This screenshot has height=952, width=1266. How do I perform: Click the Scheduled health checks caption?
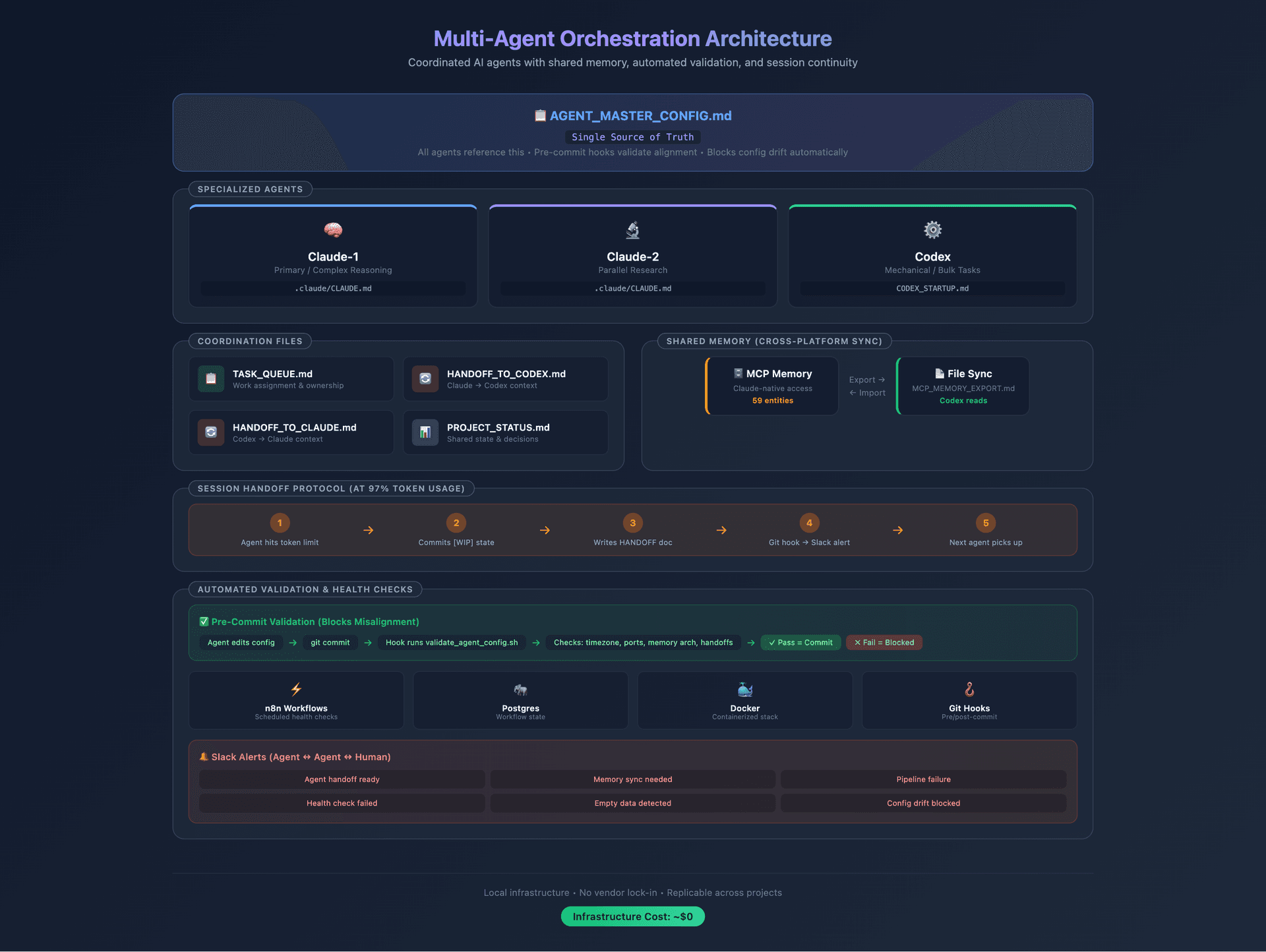296,717
